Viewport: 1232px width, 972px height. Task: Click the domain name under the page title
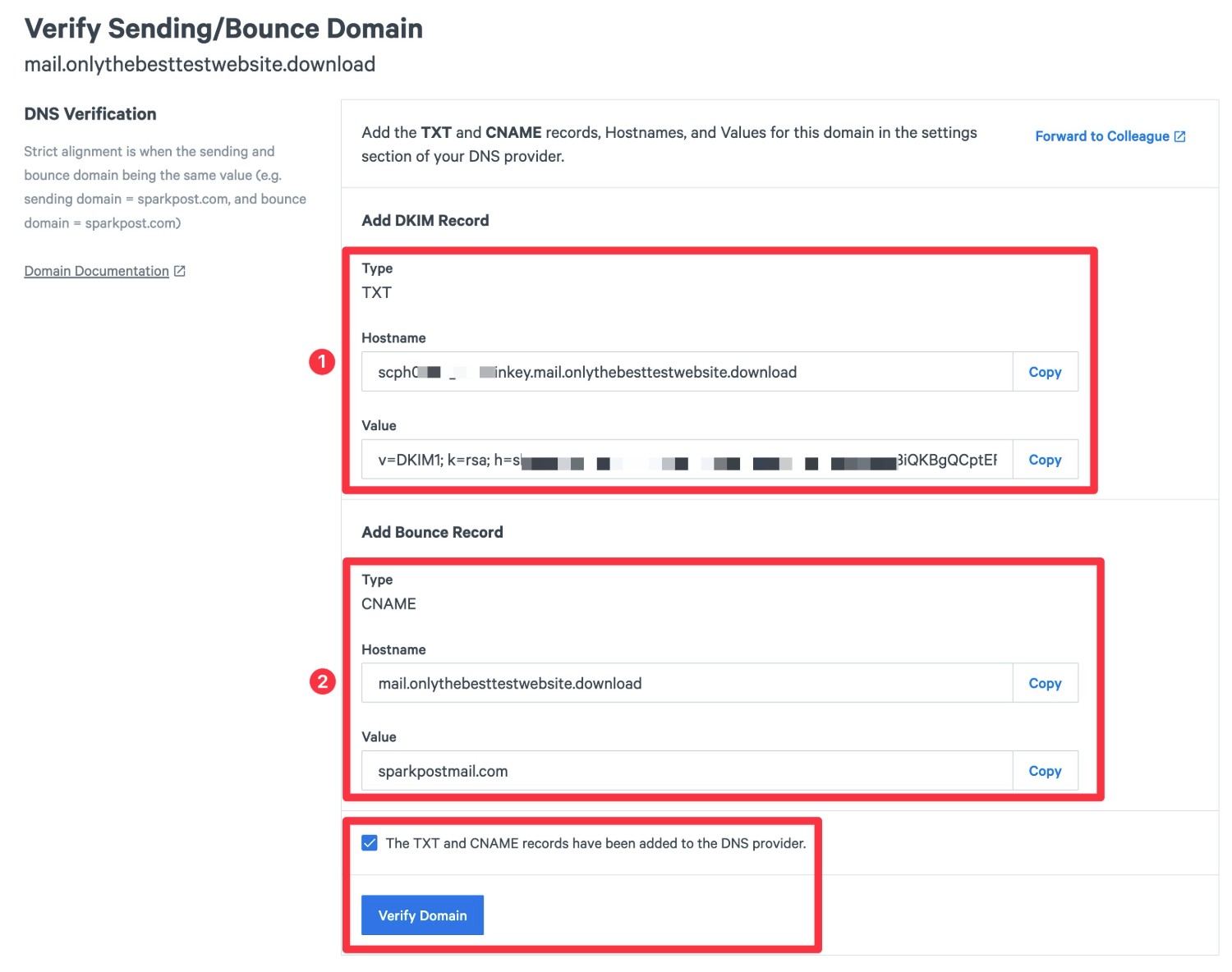(x=200, y=64)
